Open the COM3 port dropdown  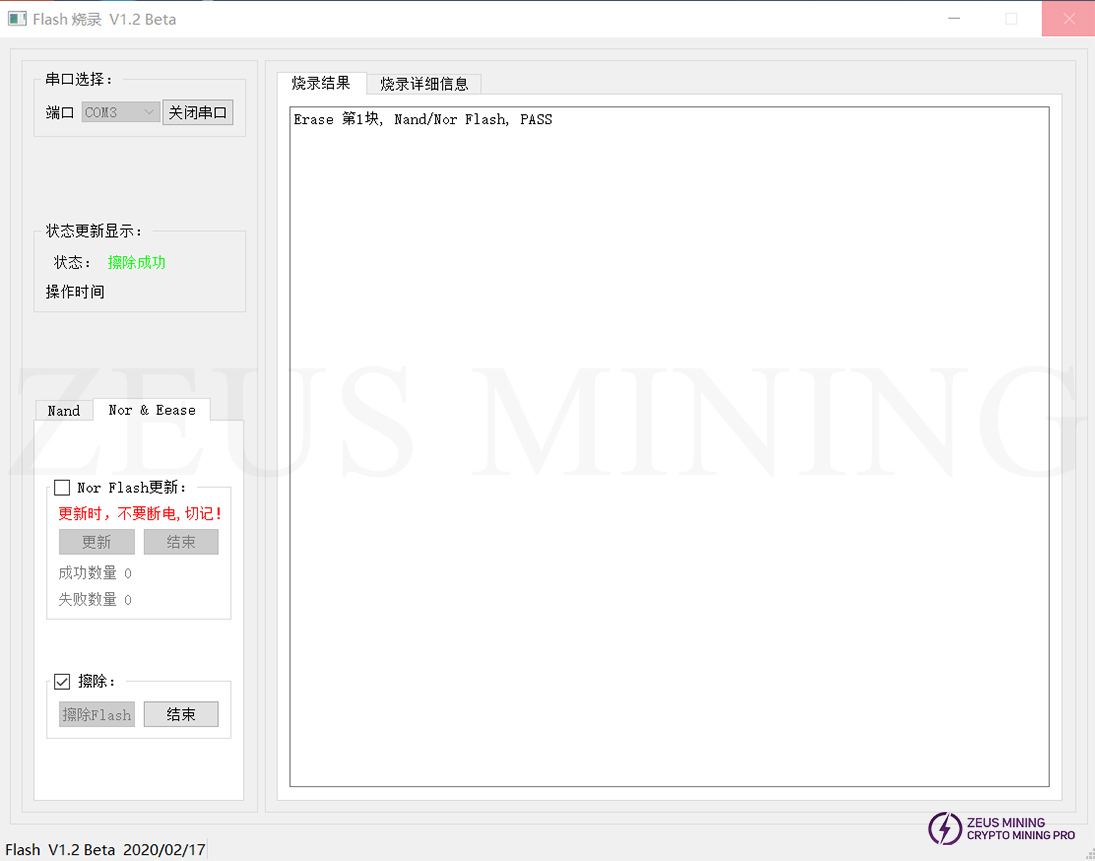click(121, 113)
